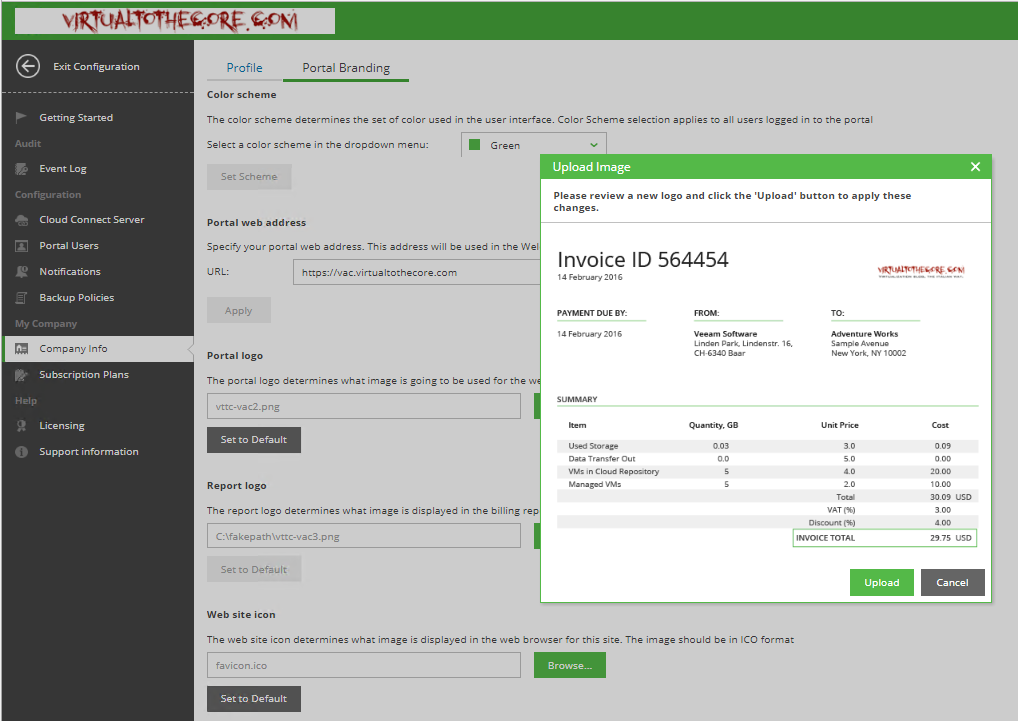This screenshot has width=1018, height=721.
Task: Click the Exit Configuration back arrow icon
Action: coord(28,66)
